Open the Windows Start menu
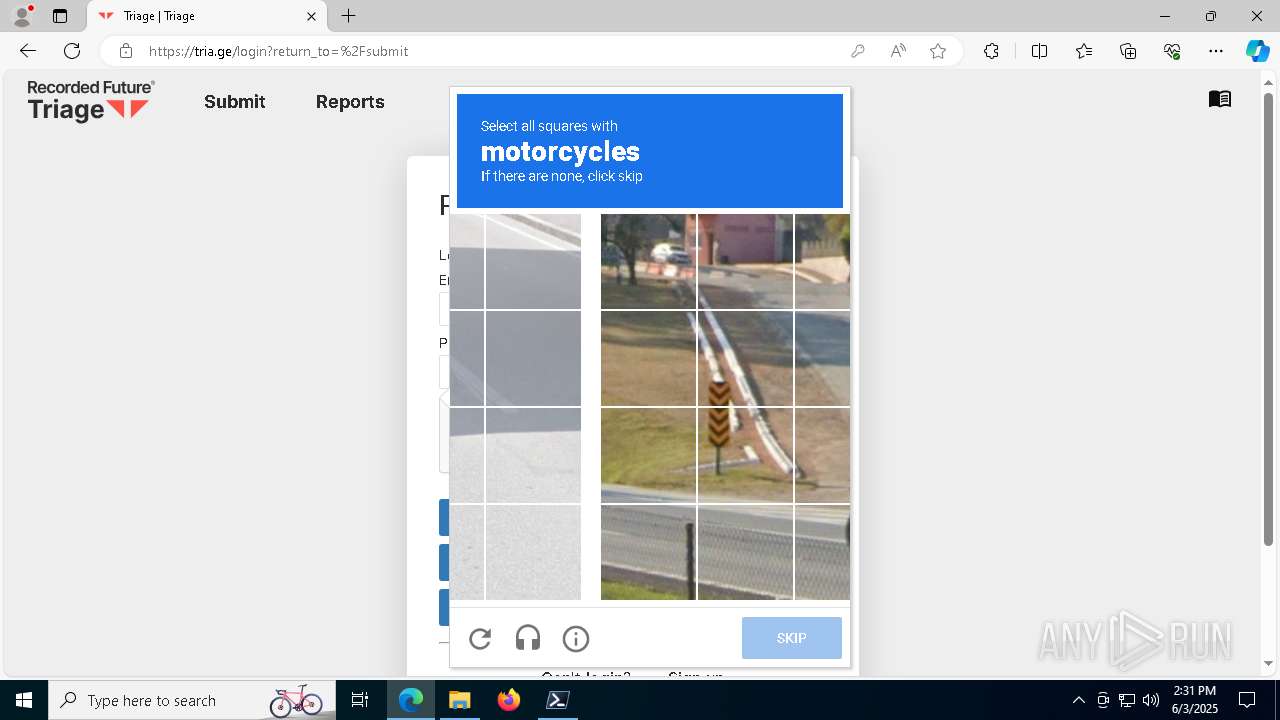The width and height of the screenshot is (1280, 720). (24, 700)
